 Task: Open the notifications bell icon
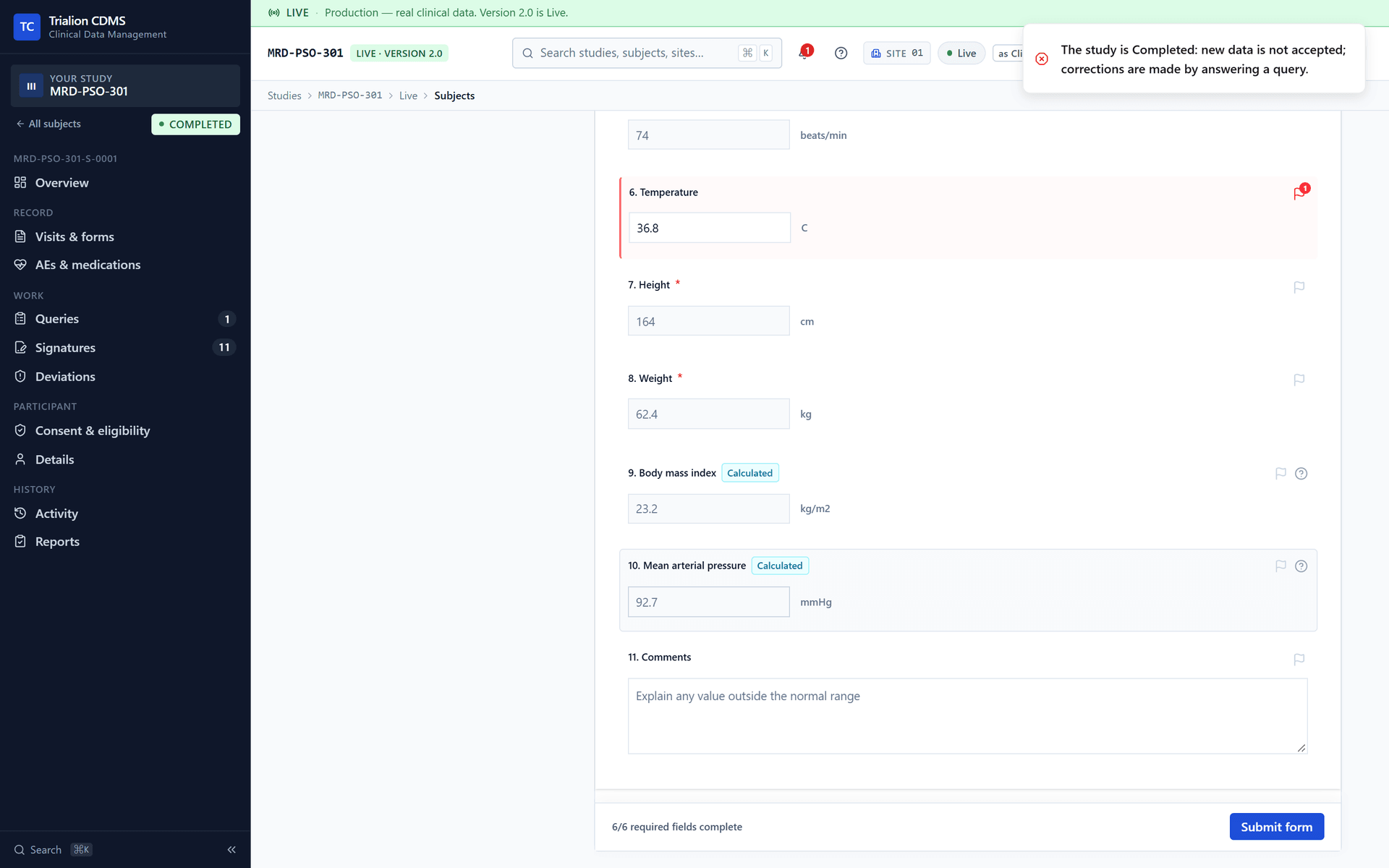tap(804, 53)
